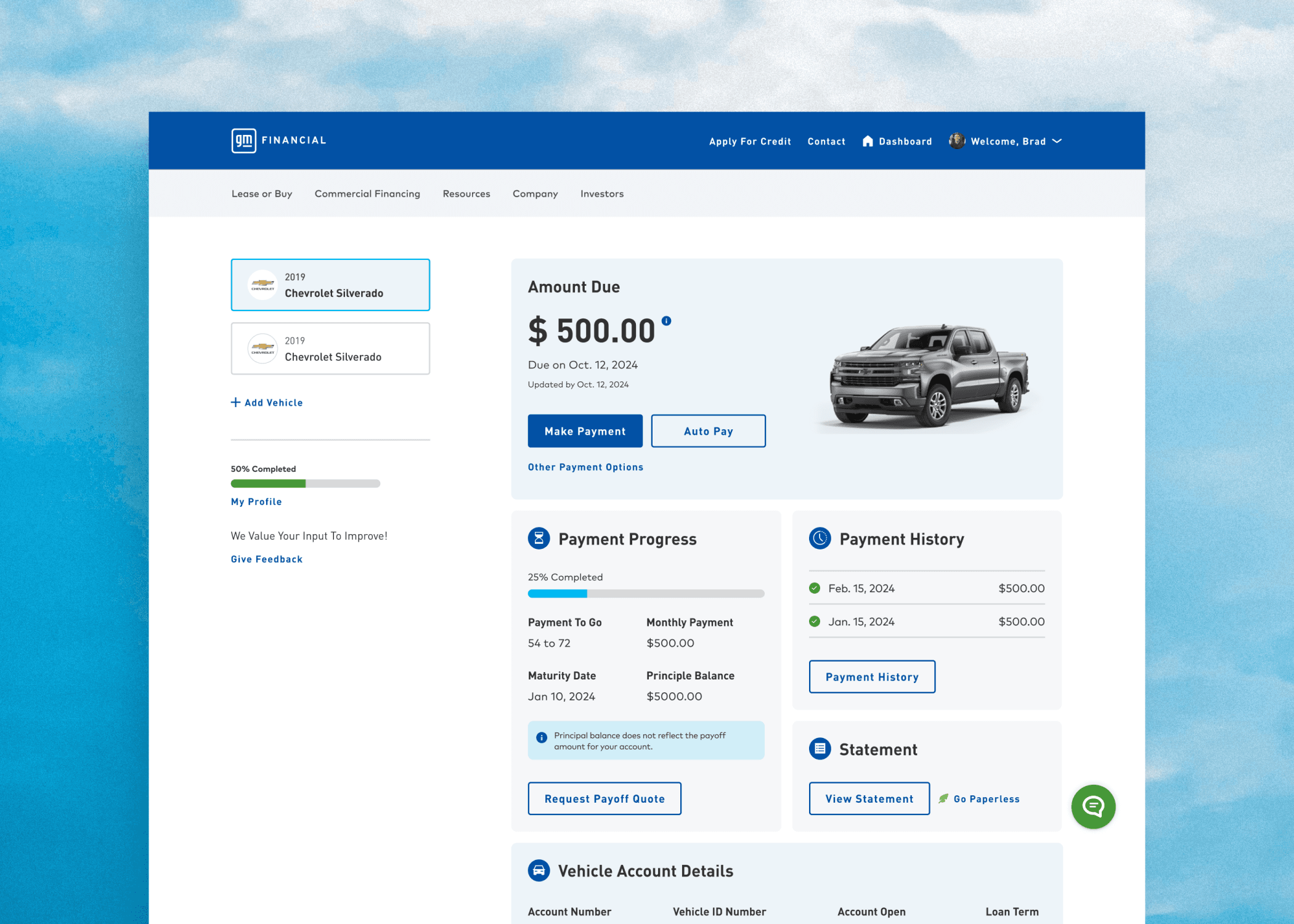Click the Statement document icon
Screen dimensions: 1294x924
tap(820, 748)
